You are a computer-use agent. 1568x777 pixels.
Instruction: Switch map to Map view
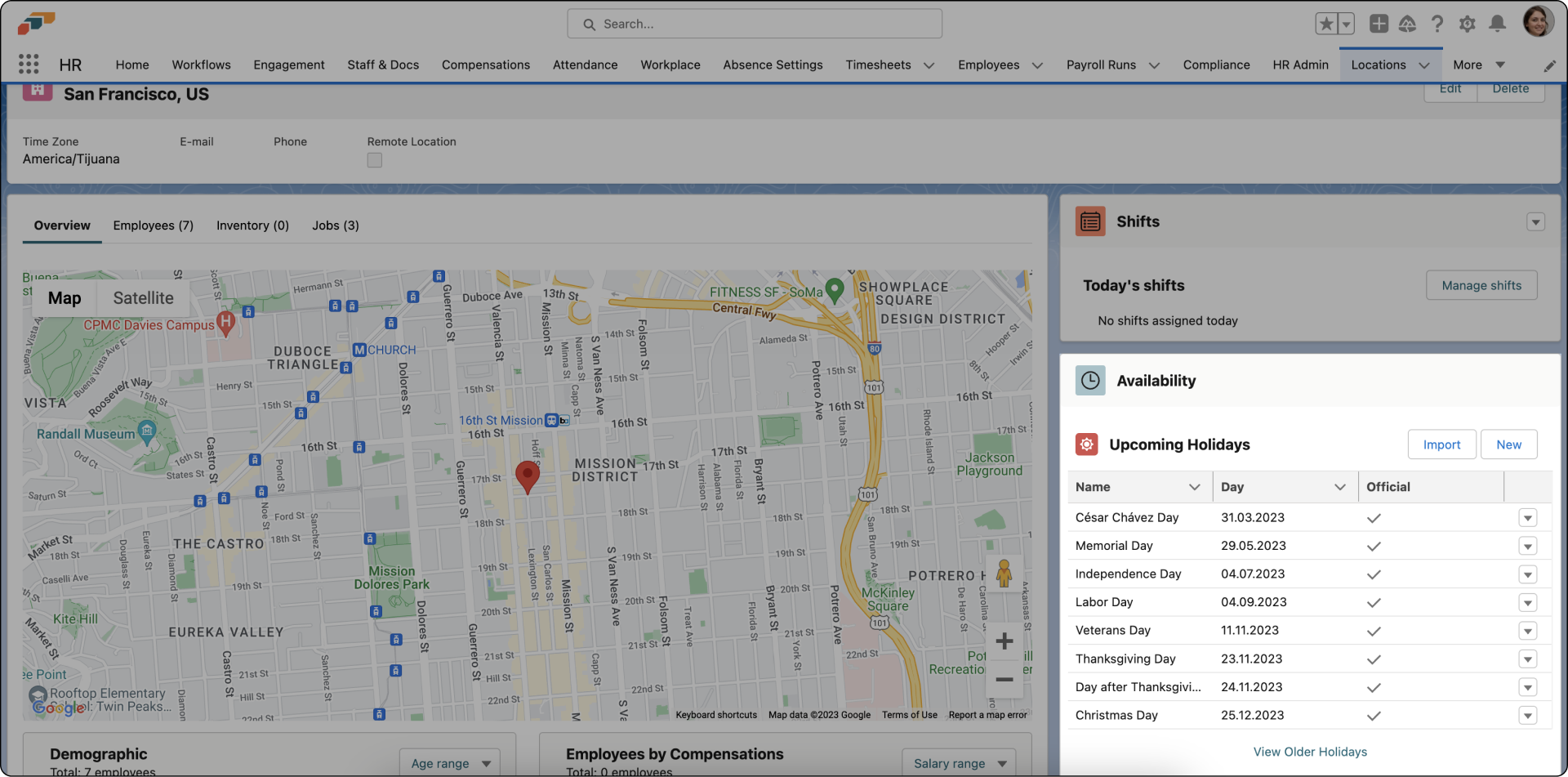pyautogui.click(x=65, y=298)
